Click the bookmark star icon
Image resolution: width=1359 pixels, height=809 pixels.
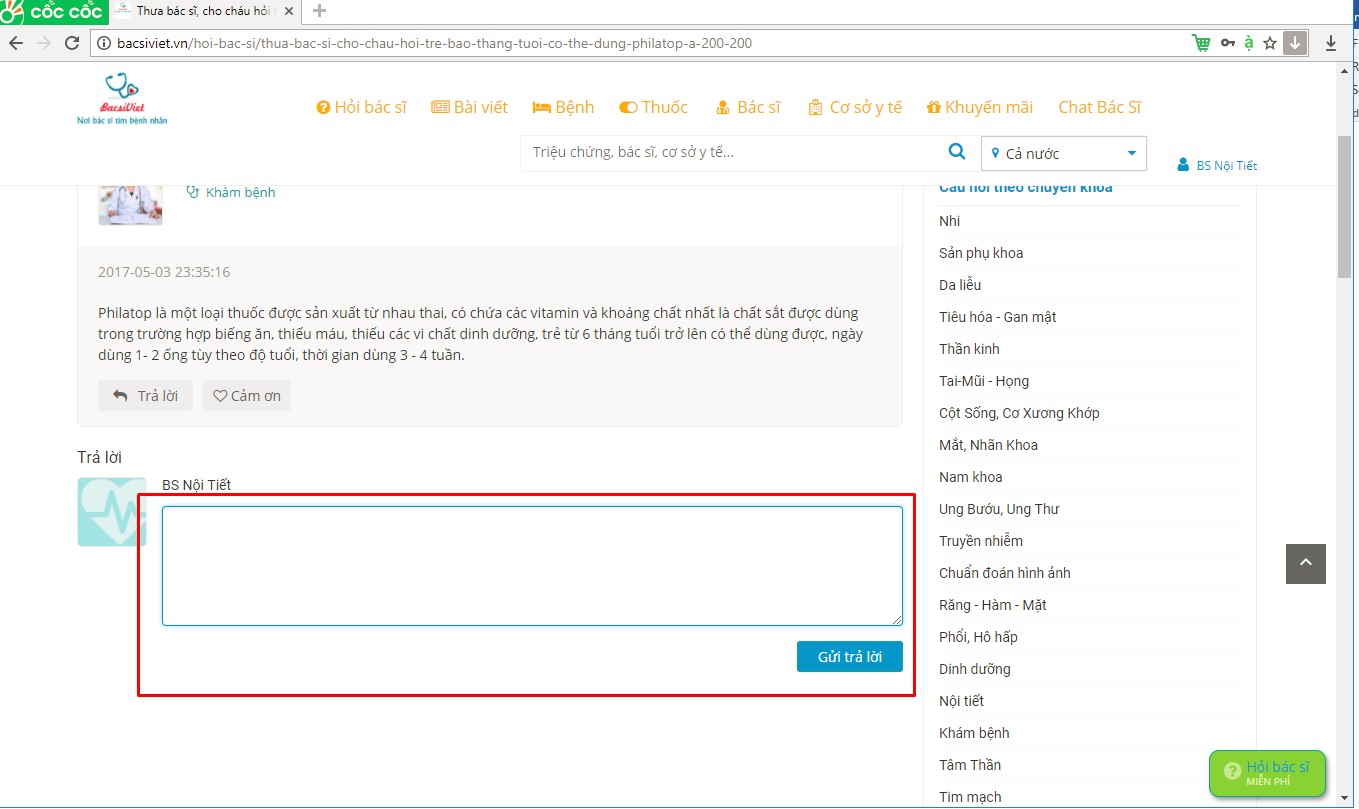click(x=1269, y=43)
